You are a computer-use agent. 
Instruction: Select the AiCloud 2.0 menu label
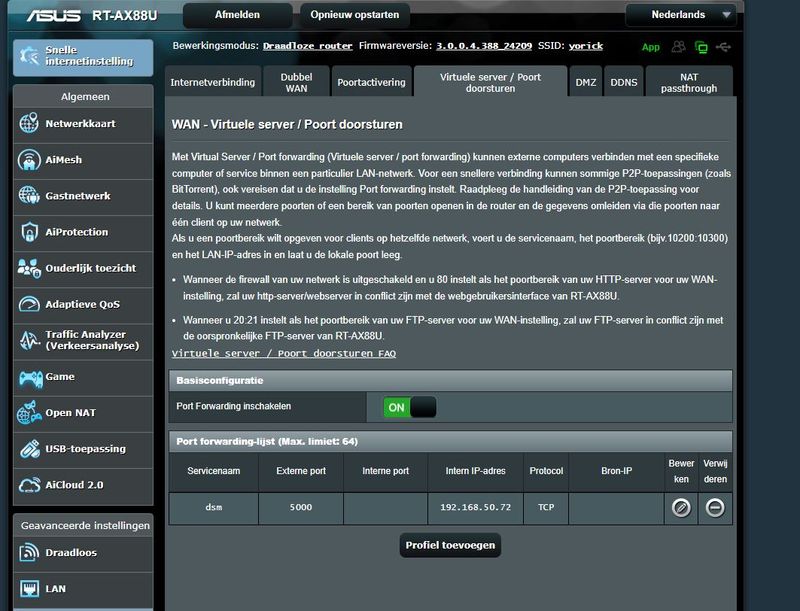click(74, 485)
